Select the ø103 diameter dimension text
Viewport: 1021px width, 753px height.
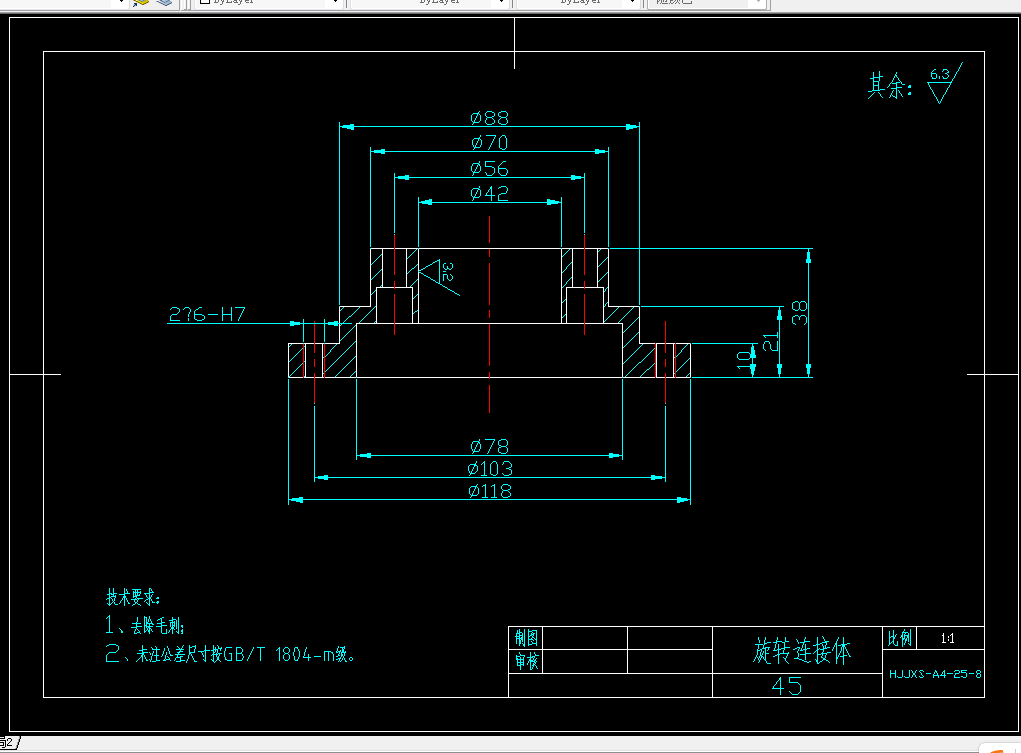(490, 469)
